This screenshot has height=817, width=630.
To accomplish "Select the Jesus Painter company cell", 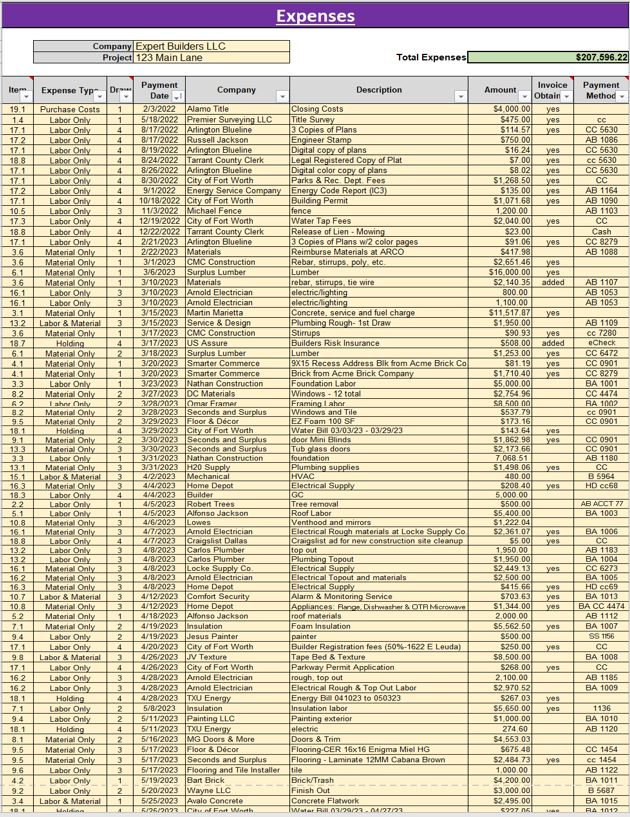I will [238, 636].
